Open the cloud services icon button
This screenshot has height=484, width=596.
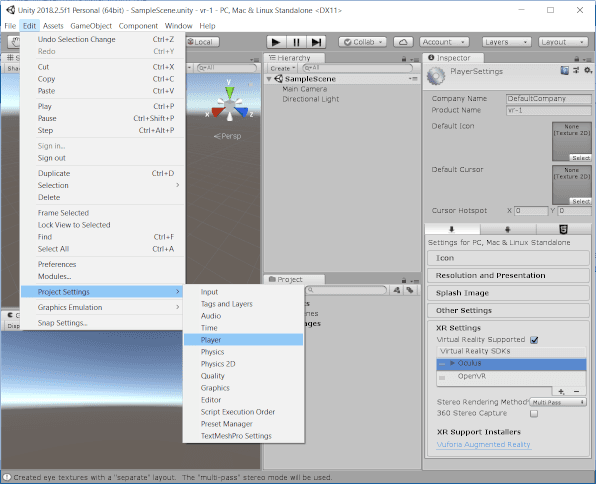tap(403, 42)
